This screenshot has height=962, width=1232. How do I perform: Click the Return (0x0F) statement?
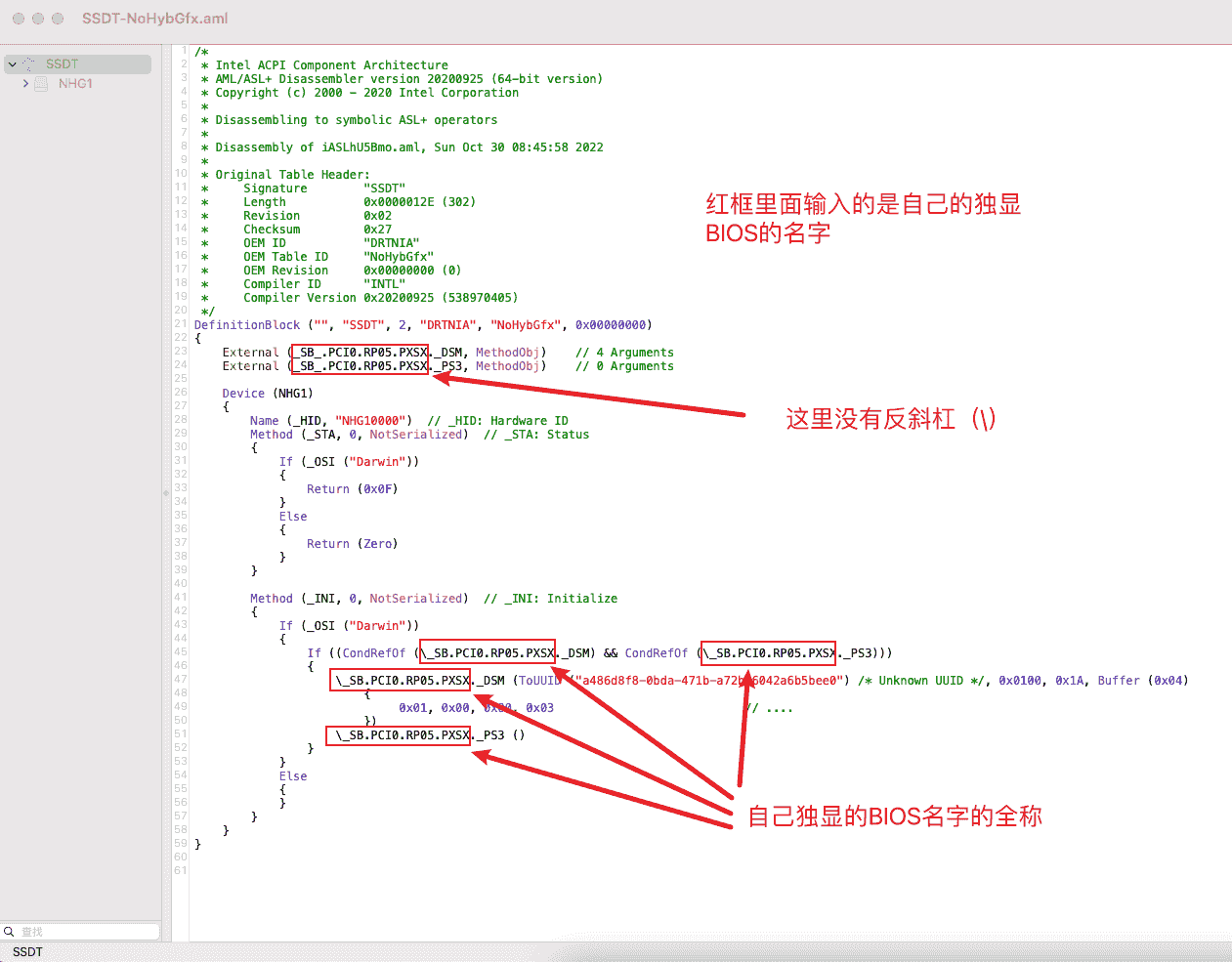click(352, 489)
